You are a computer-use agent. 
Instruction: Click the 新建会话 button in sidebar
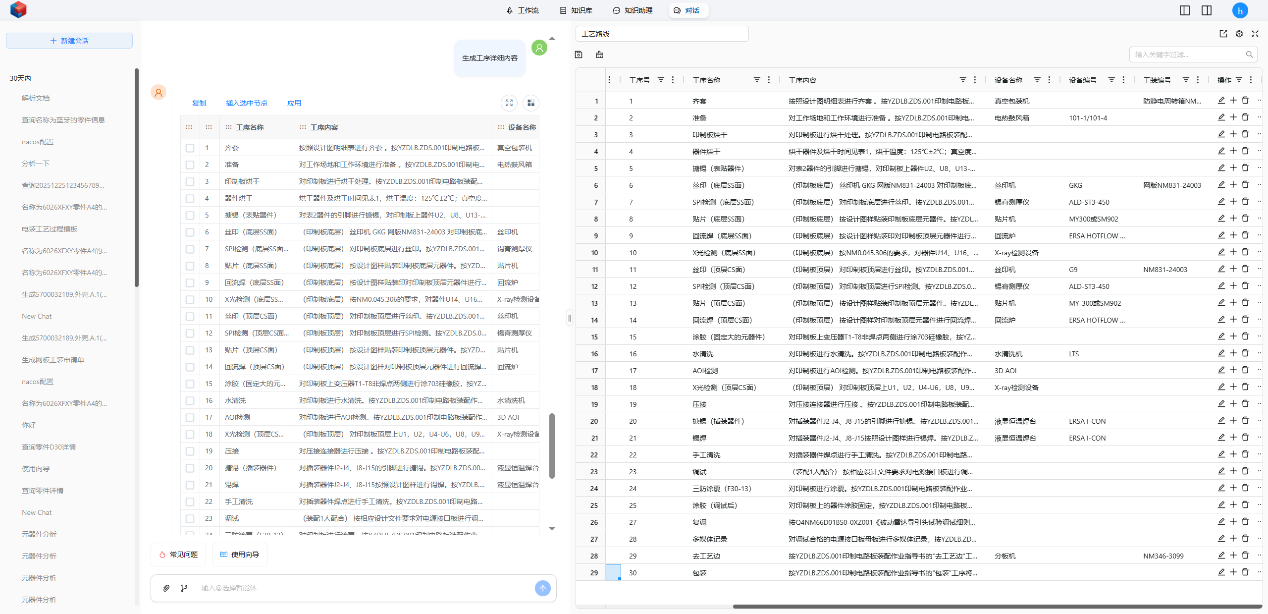coord(69,41)
